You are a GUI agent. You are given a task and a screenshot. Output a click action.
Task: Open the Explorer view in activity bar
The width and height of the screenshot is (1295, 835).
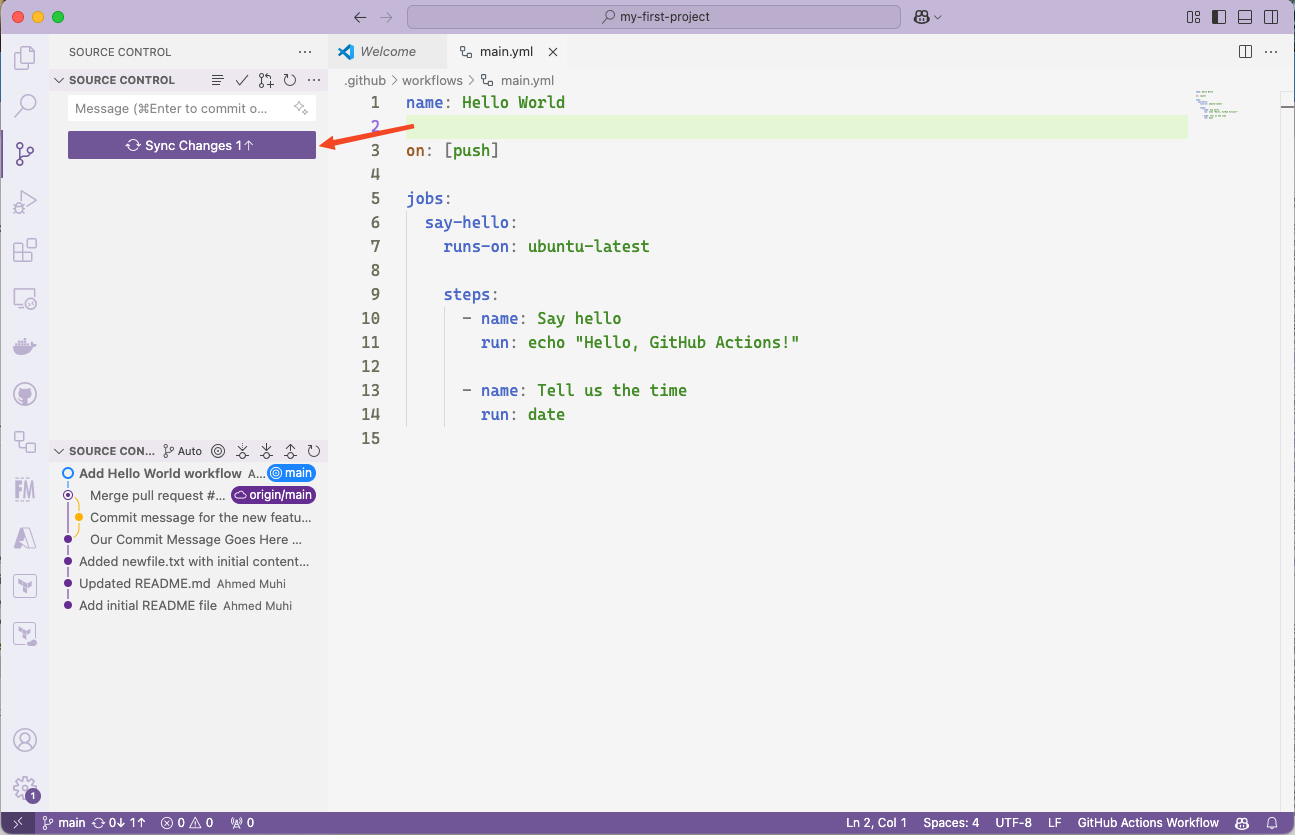(x=25, y=57)
